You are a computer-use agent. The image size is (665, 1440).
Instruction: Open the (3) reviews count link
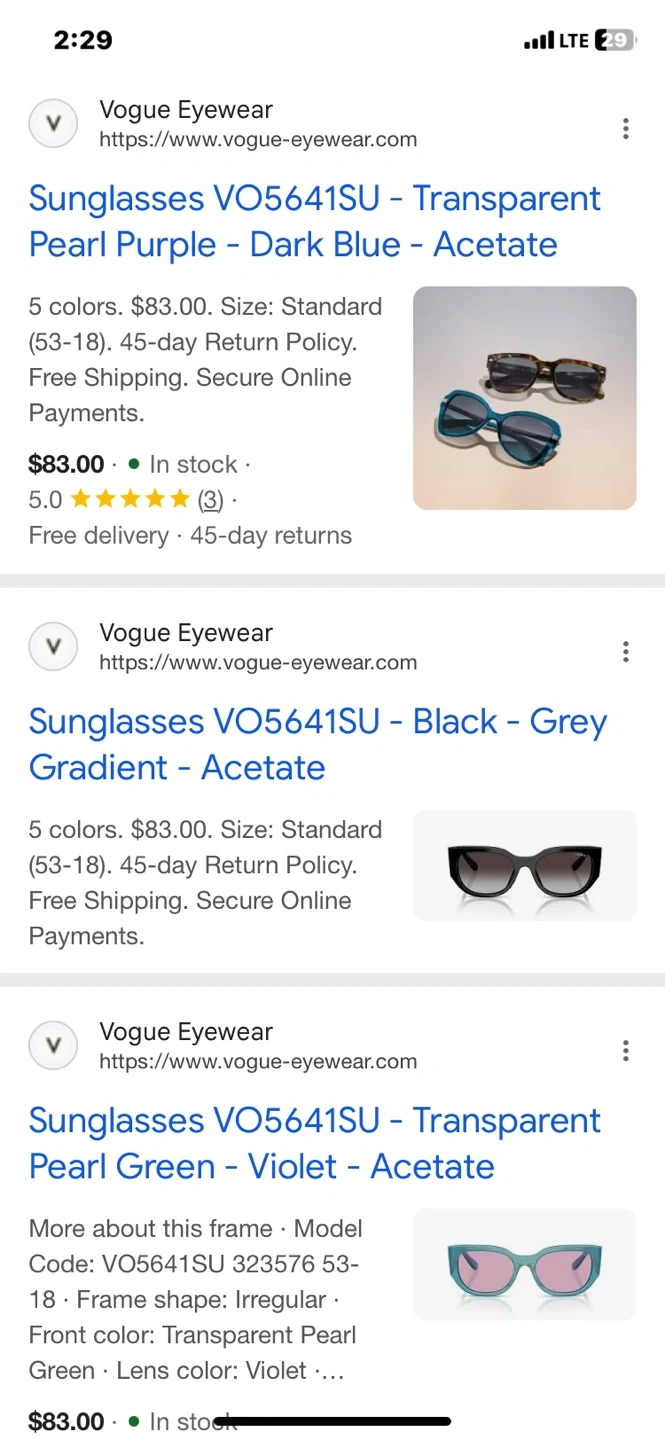pyautogui.click(x=210, y=499)
